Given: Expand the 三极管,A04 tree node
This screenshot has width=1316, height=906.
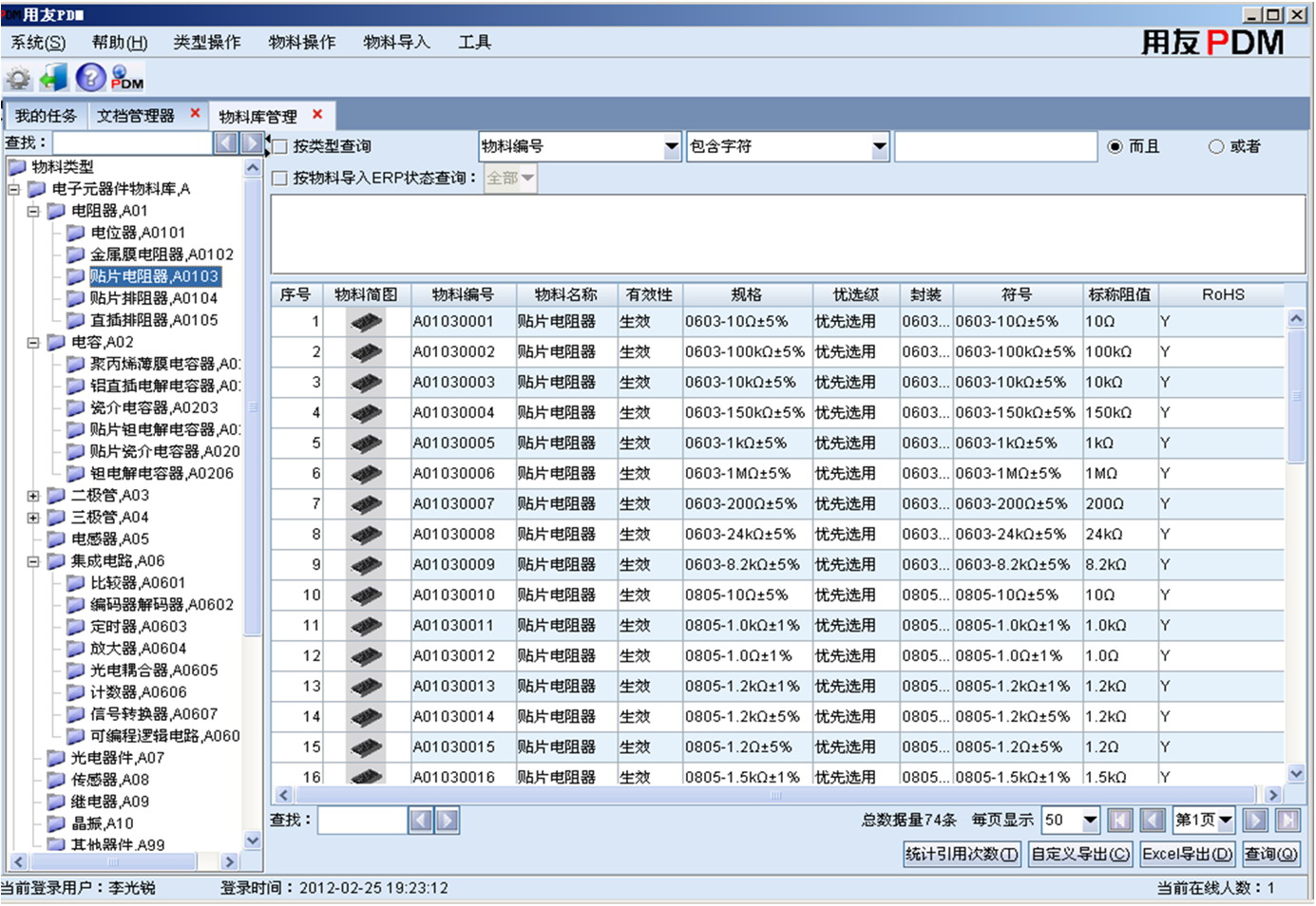Looking at the screenshot, I should 33,517.
